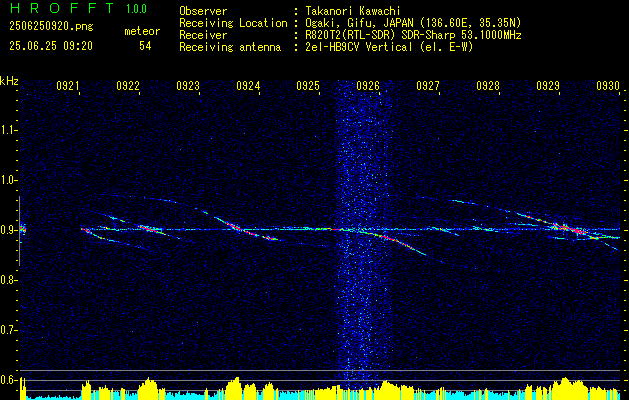Click the Observer label
The width and height of the screenshot is (629, 400).
[203, 11]
